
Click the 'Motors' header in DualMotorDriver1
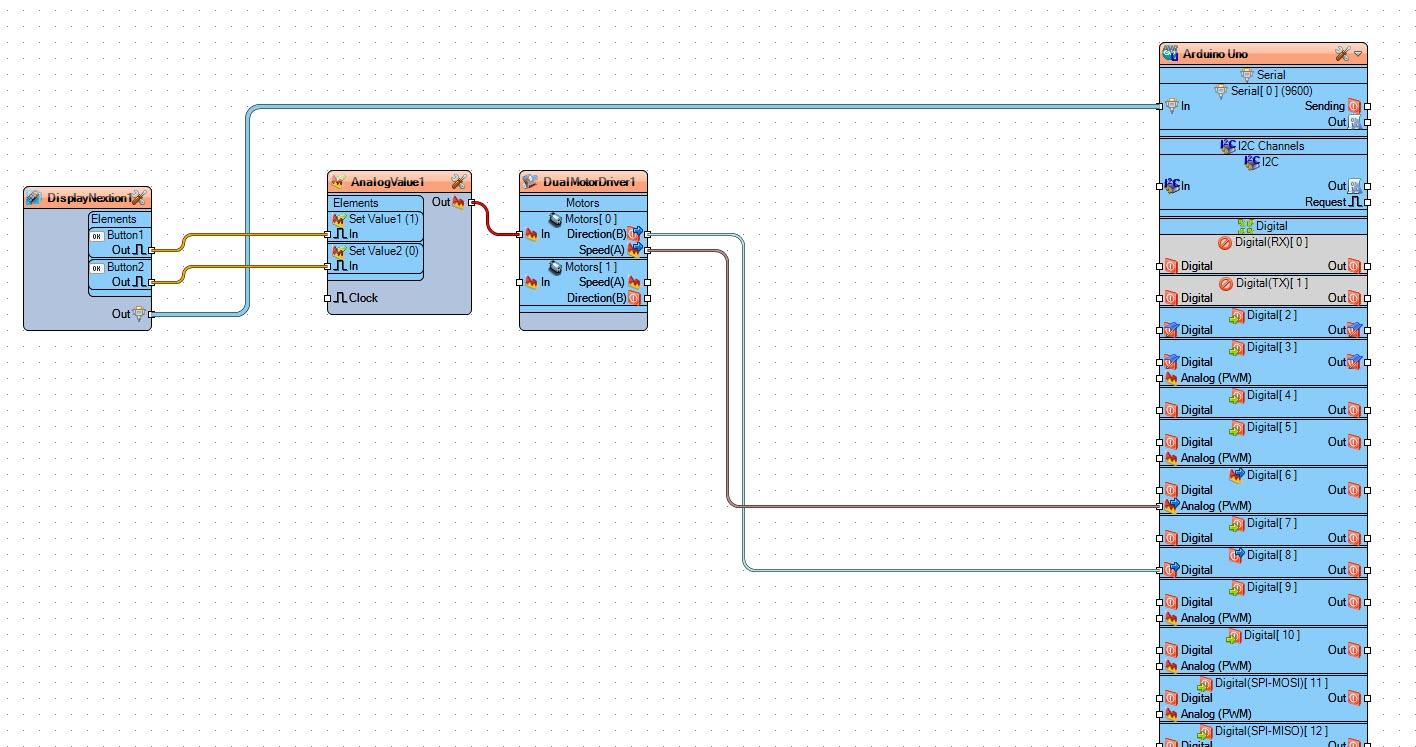coord(583,203)
